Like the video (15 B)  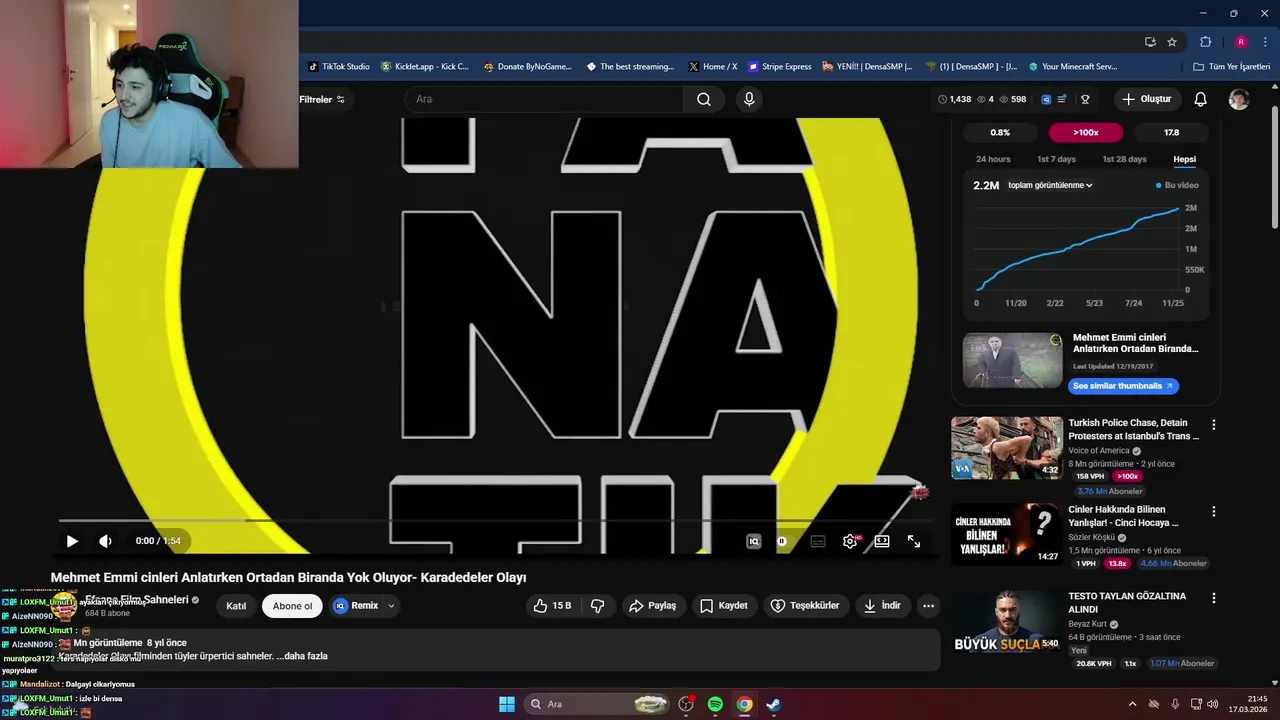tap(552, 606)
